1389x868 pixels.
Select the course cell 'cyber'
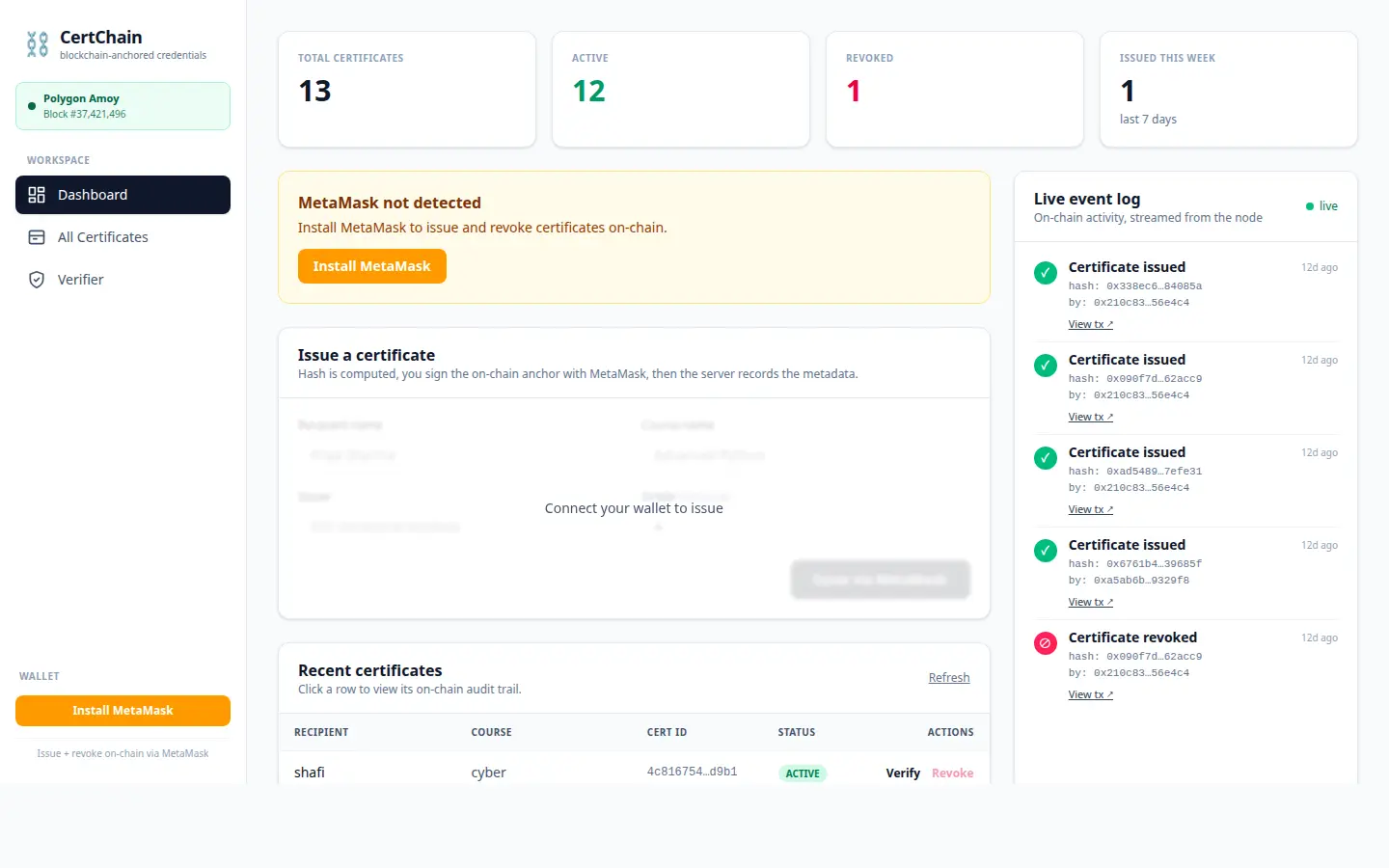click(x=488, y=773)
